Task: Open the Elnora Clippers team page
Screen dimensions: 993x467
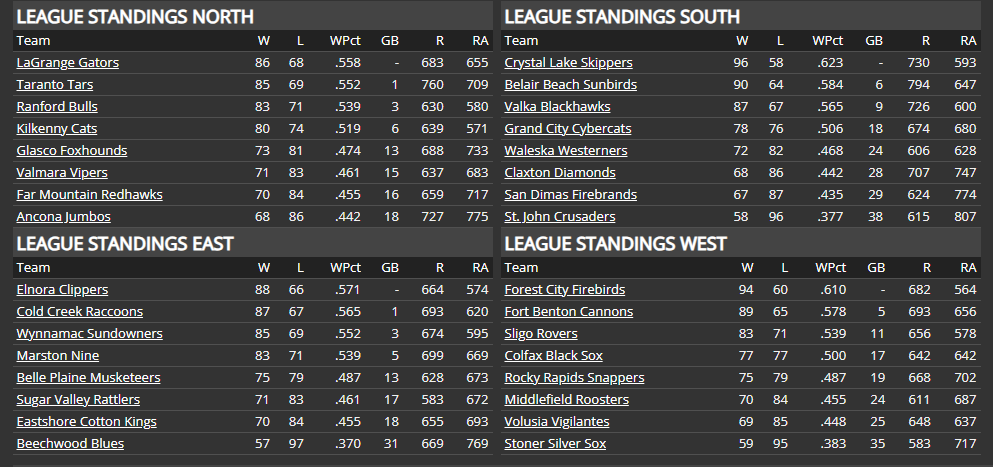Action: click(62, 290)
